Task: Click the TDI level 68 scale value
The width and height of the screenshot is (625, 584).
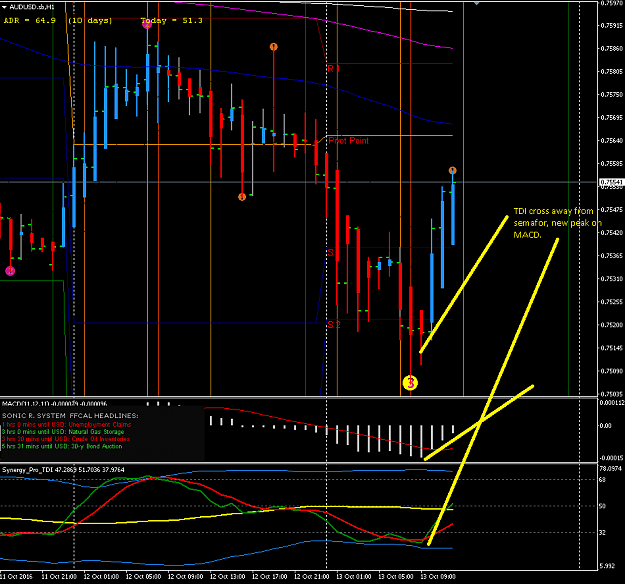Action: (x=602, y=480)
